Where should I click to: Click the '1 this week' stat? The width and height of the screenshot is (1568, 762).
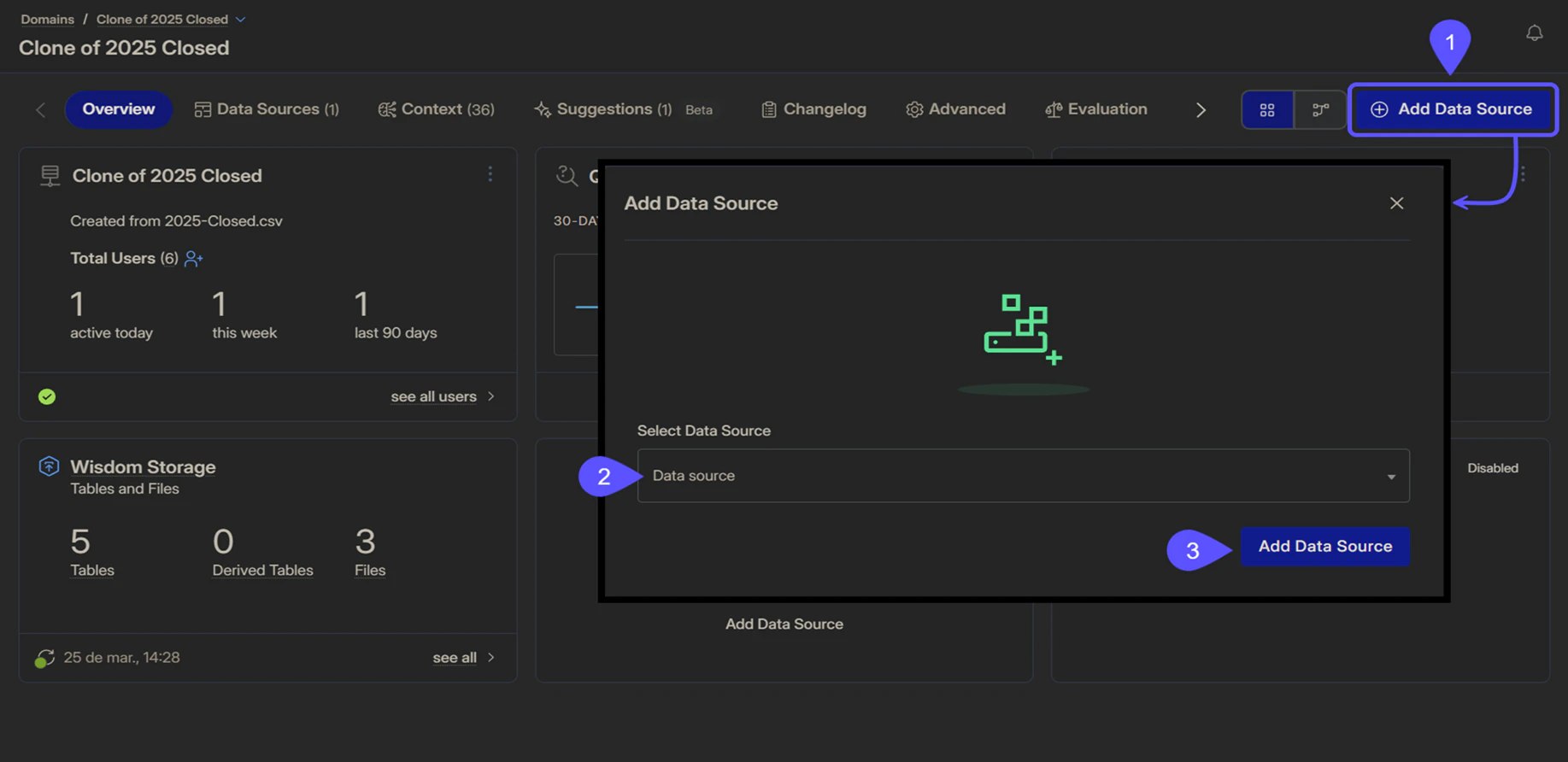click(244, 315)
